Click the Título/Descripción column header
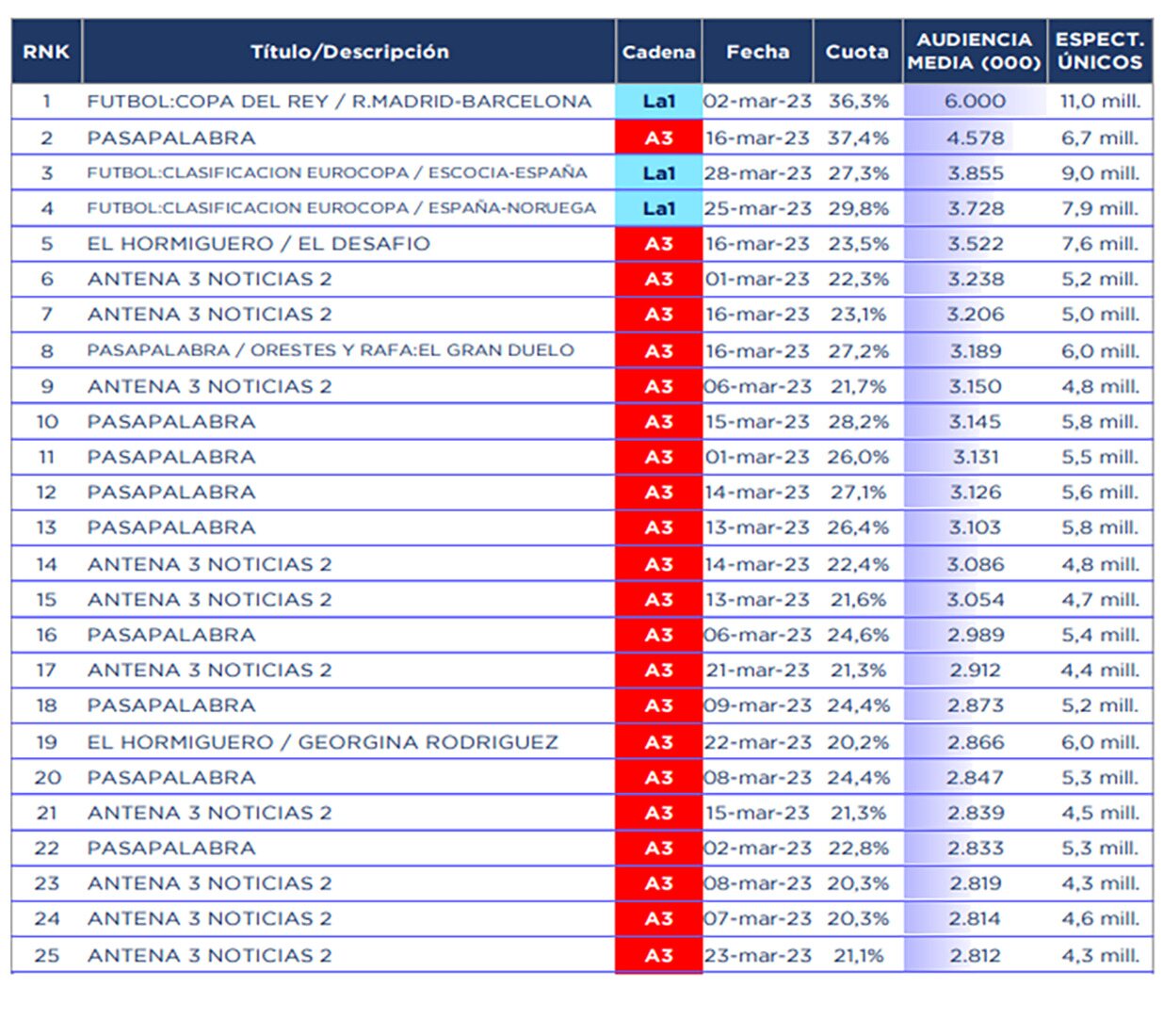 click(348, 52)
